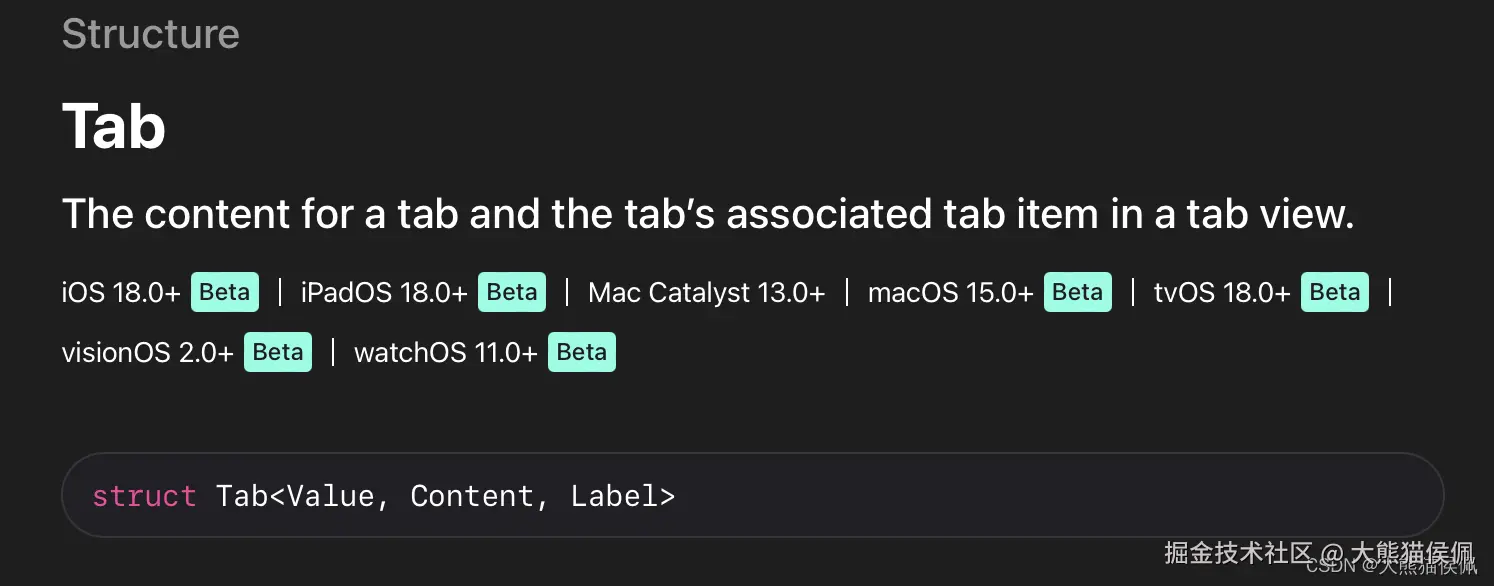Click Tab<Value, Content, Label> in code block
Viewport: 1494px width, 586px height.
(445, 496)
